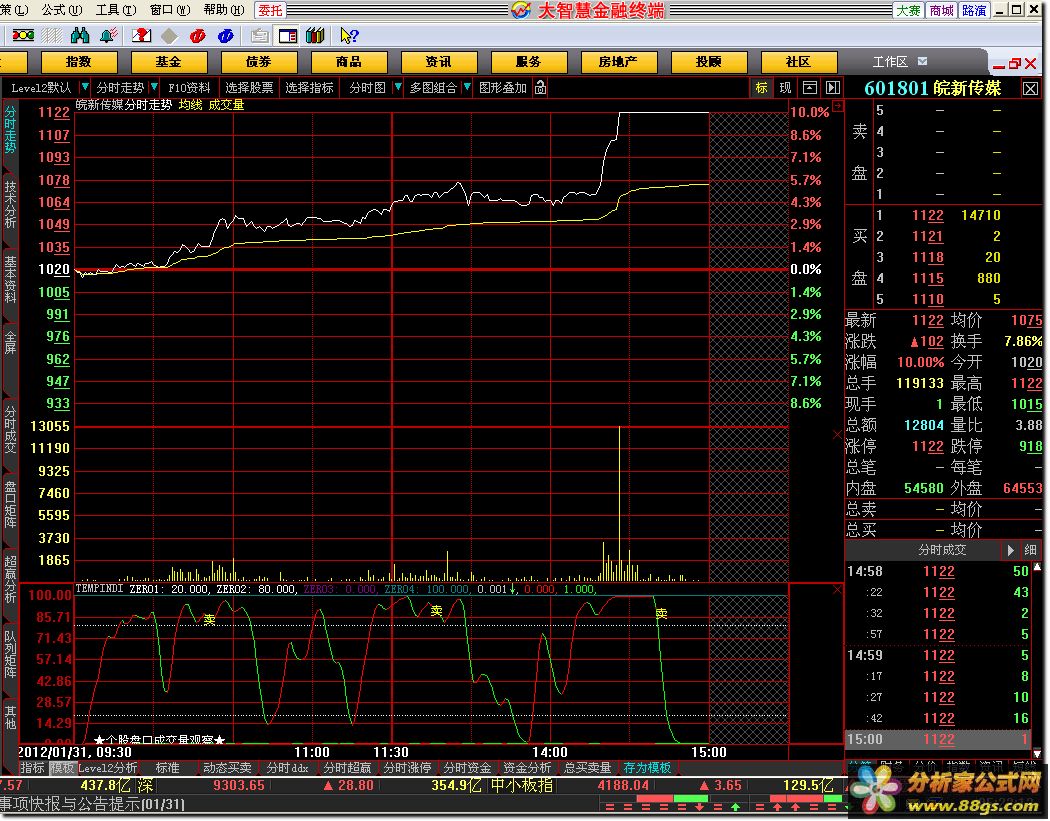Click the red question mark chart icon
This screenshot has width=1050, height=821.
(x=141, y=35)
